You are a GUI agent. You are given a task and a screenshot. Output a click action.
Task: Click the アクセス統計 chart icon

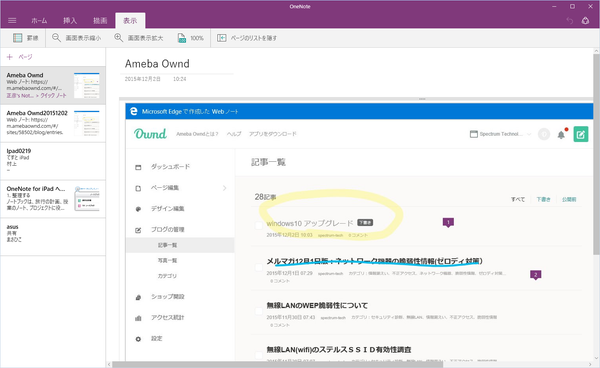tap(138, 318)
